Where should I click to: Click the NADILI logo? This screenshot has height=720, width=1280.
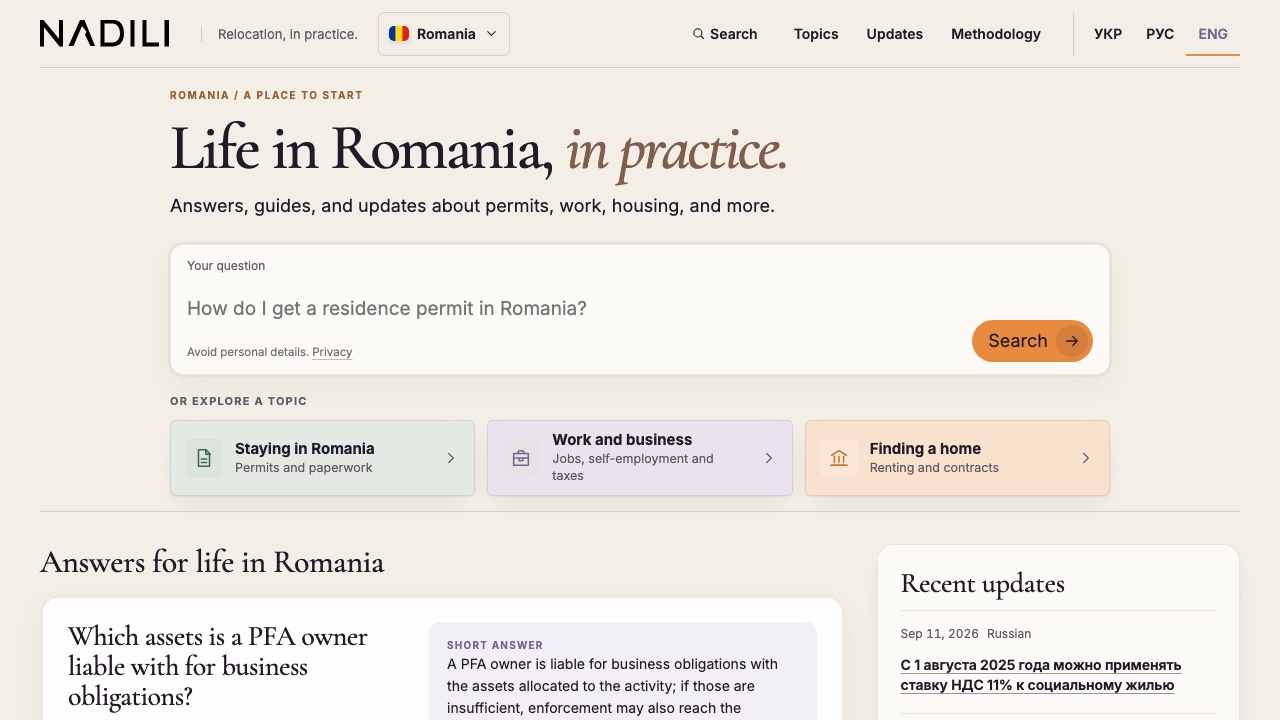105,34
